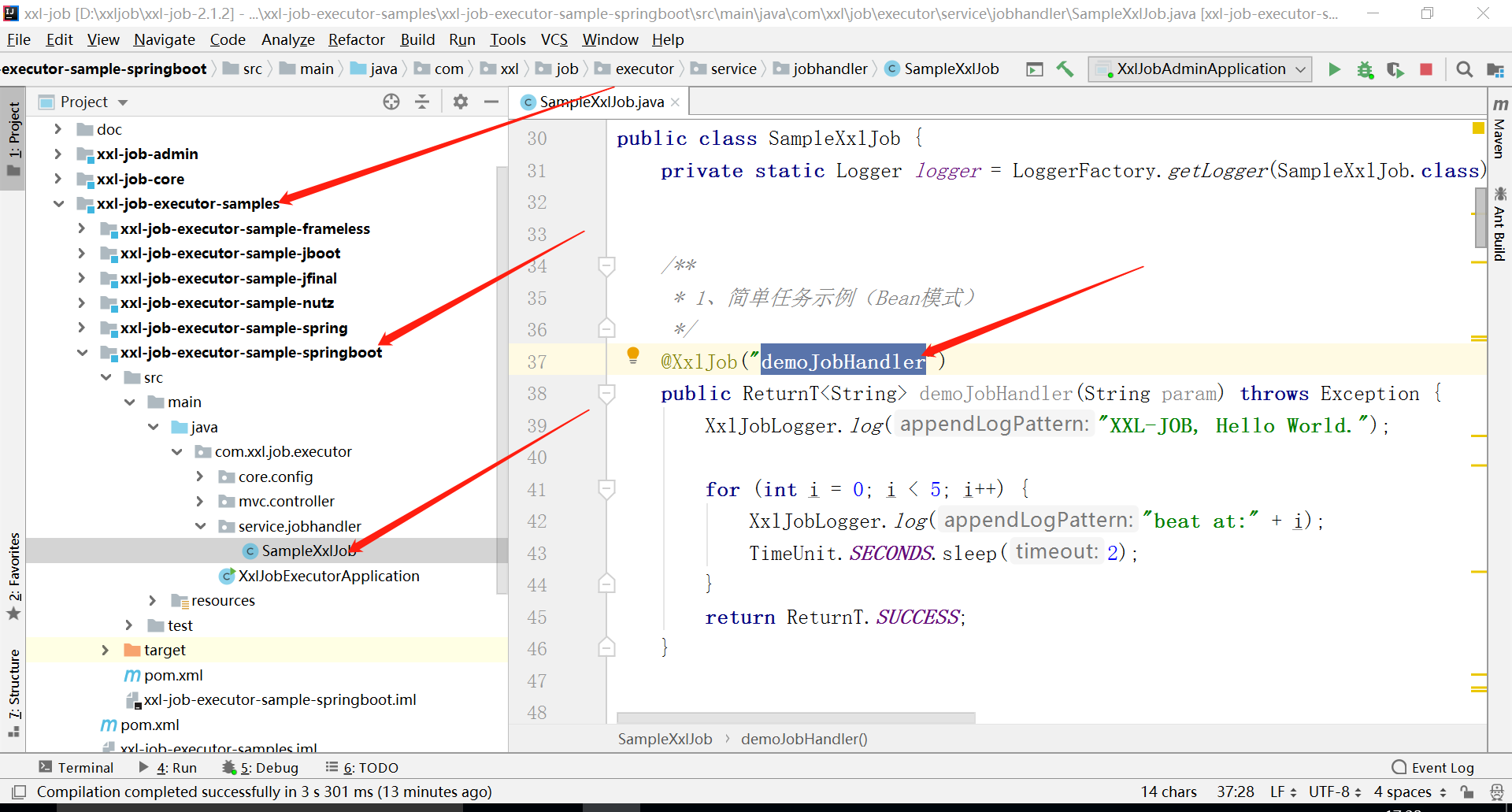Click the yellow inspection status indicator
Image resolution: width=1512 pixels, height=812 pixels.
click(x=1478, y=128)
